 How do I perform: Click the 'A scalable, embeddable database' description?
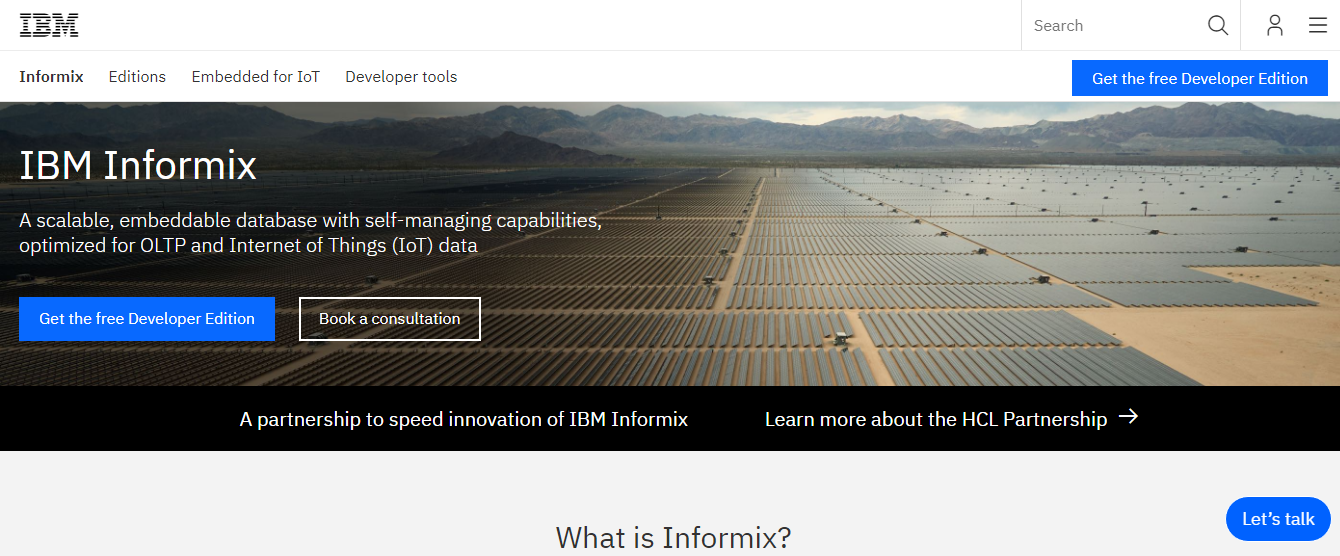pyautogui.click(x=310, y=232)
